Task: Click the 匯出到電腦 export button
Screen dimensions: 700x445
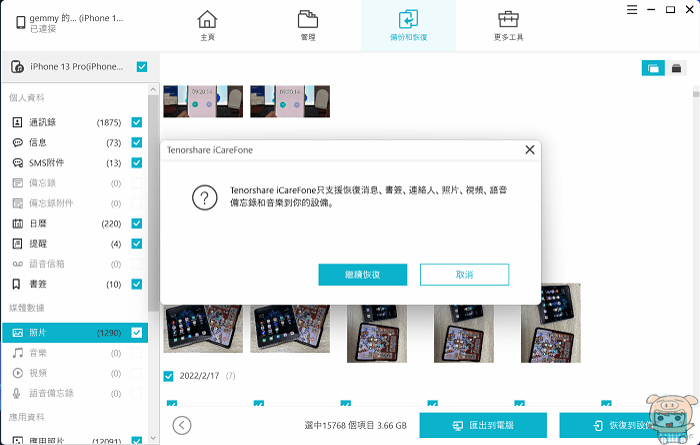Action: (483, 425)
